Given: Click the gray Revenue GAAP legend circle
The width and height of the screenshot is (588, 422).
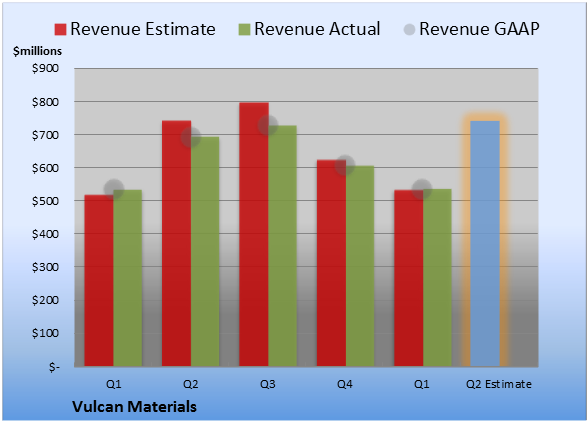Looking at the screenshot, I should click(409, 29).
